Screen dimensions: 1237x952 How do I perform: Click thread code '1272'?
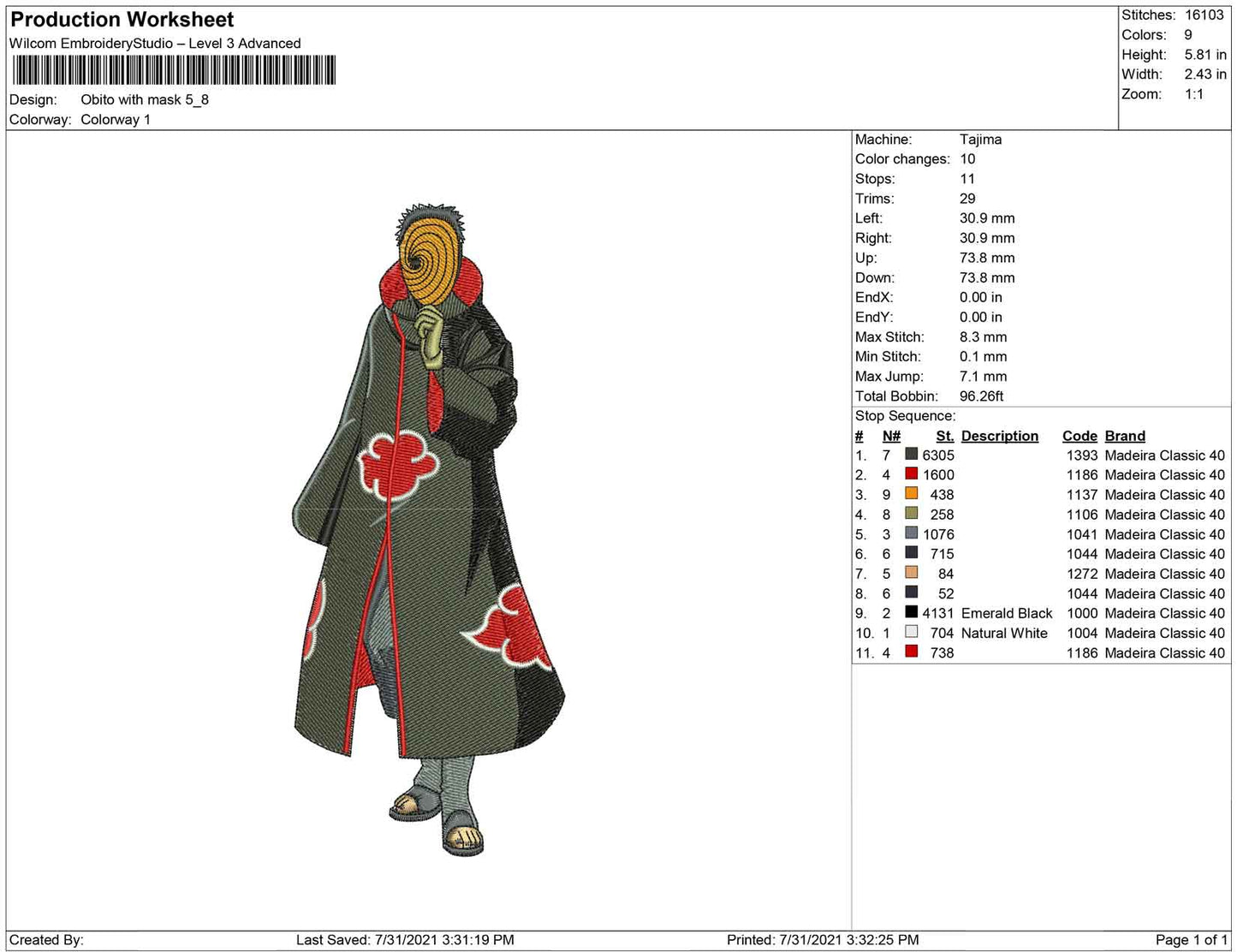coord(1082,574)
